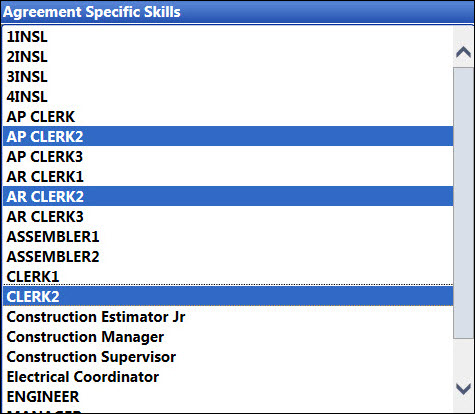
Task: Choose Construction Manager skill
Action: [x=228, y=337]
